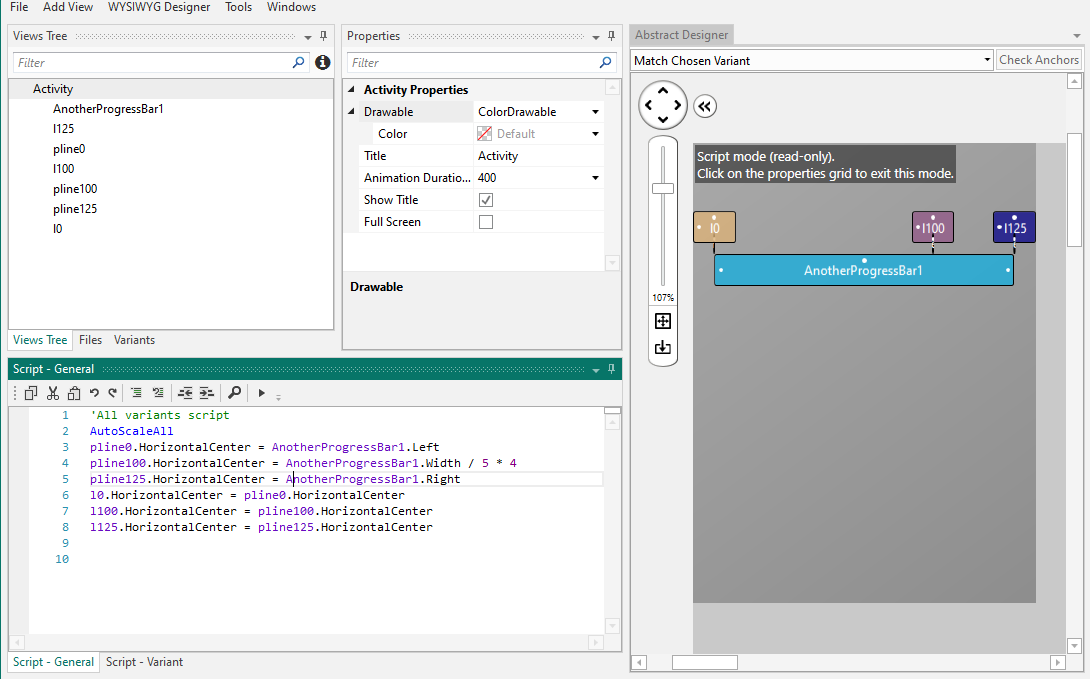Open the Match Chosen Variant dropdown
This screenshot has width=1090, height=679.
[986, 60]
